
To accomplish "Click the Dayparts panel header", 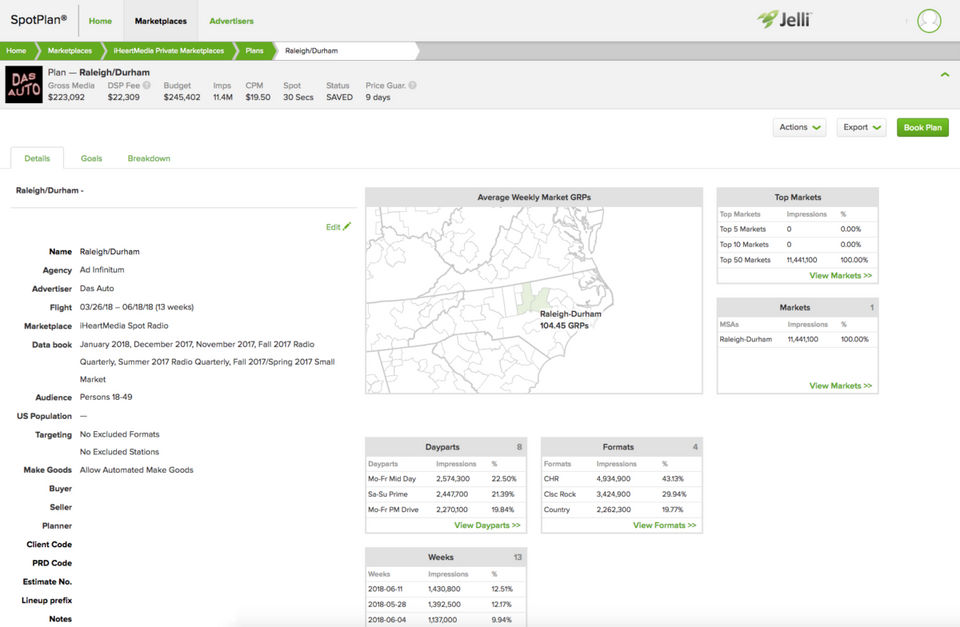I will tap(446, 447).
